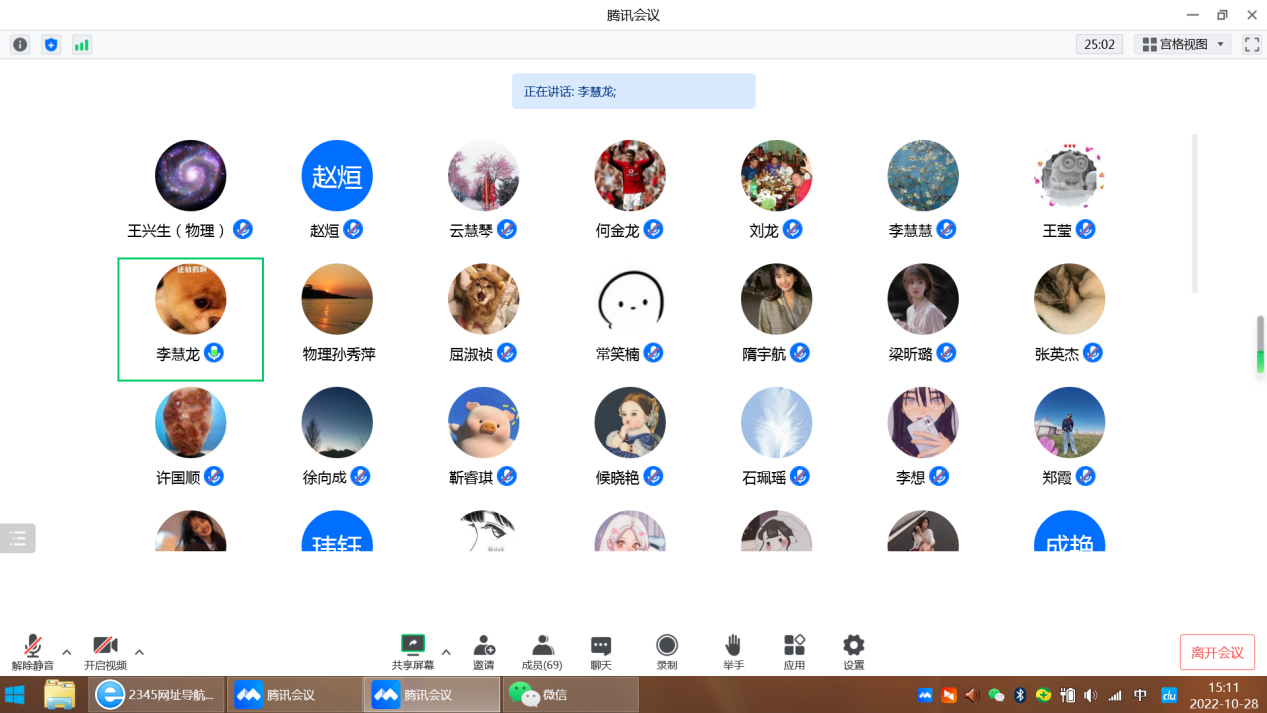Expand audio options arrow beside 解除静音
The height and width of the screenshot is (713, 1267).
click(67, 652)
